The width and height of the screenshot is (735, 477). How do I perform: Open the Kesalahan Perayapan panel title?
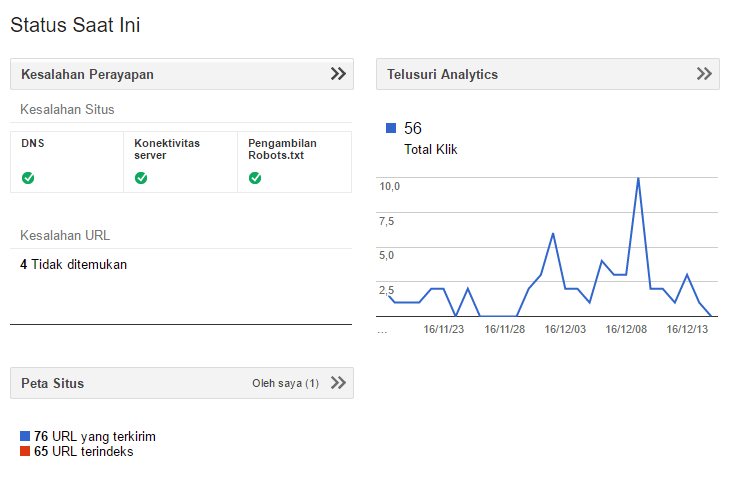coord(87,74)
